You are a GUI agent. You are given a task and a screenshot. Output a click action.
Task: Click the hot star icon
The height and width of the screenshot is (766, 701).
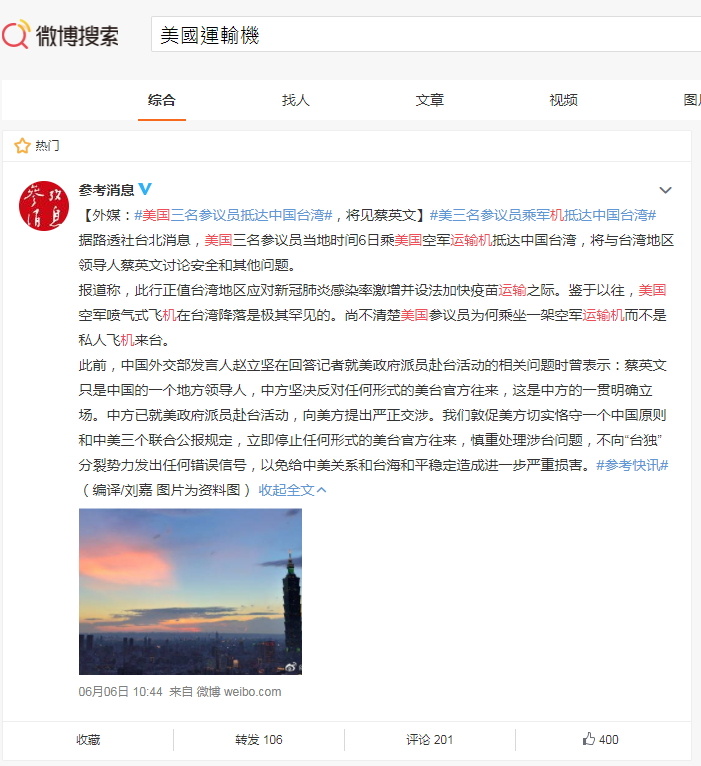pos(22,146)
